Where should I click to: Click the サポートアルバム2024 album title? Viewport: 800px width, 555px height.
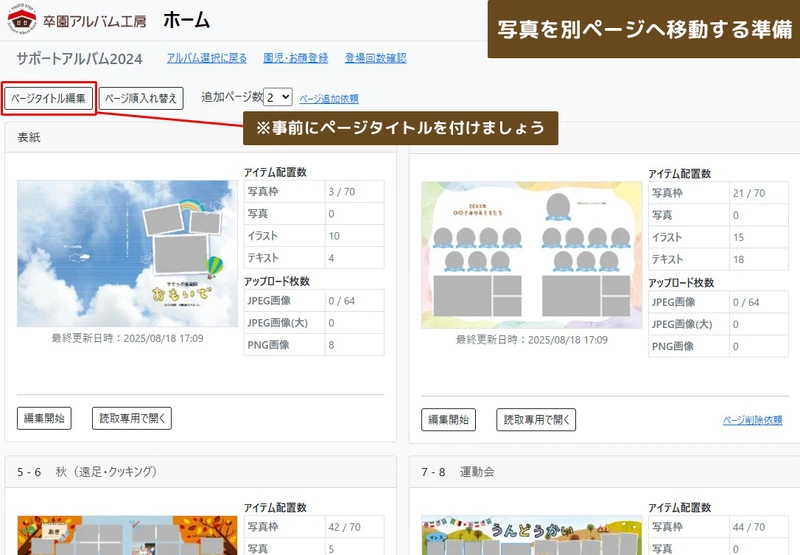[x=79, y=59]
